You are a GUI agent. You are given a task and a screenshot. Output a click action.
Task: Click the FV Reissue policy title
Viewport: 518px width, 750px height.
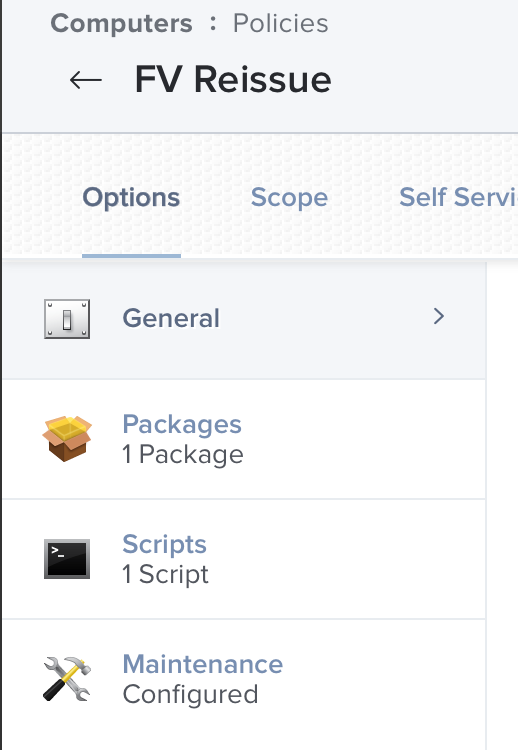pyautogui.click(x=233, y=79)
